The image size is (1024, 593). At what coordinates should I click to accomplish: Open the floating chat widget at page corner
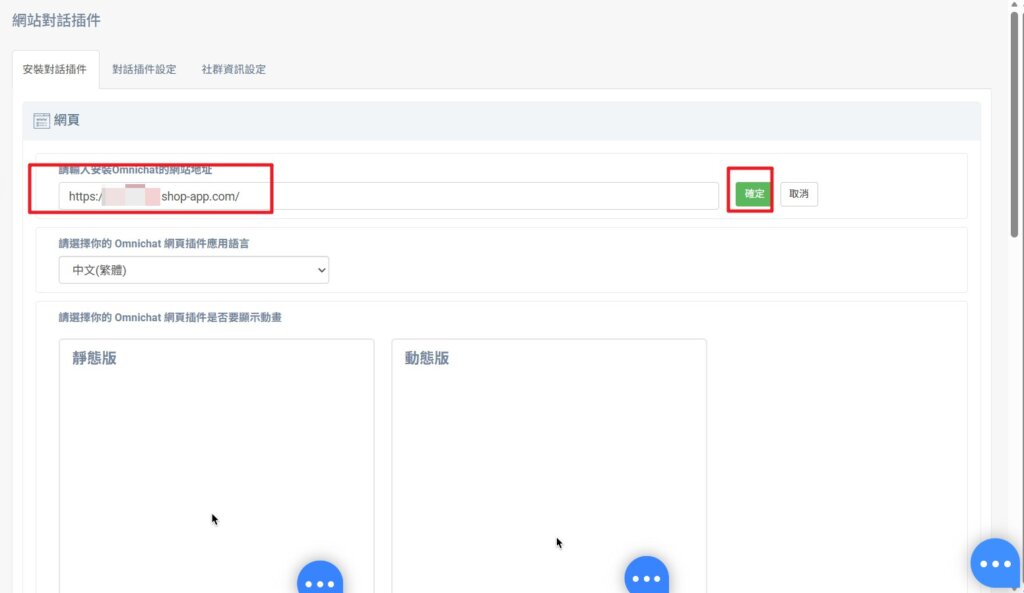click(995, 564)
